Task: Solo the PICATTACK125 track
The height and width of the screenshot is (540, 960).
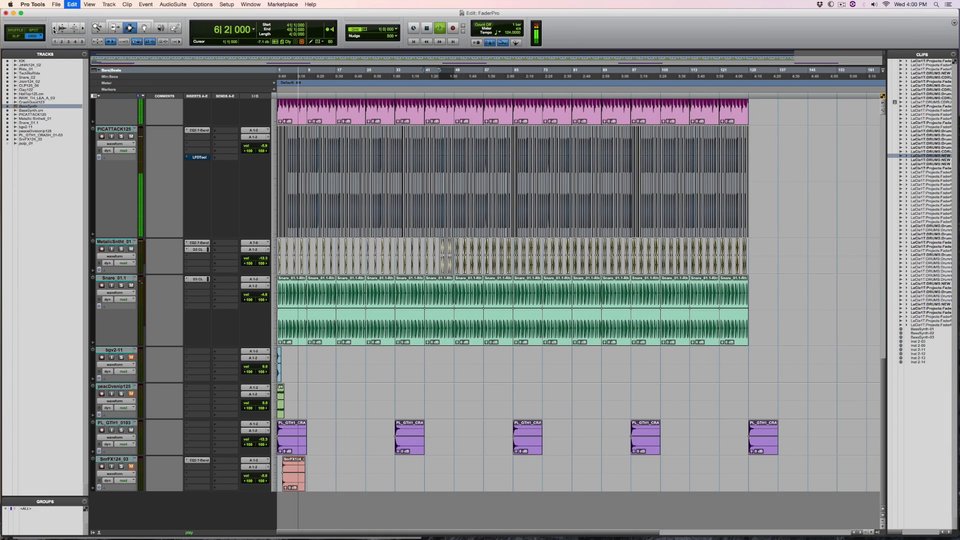Action: point(121,137)
